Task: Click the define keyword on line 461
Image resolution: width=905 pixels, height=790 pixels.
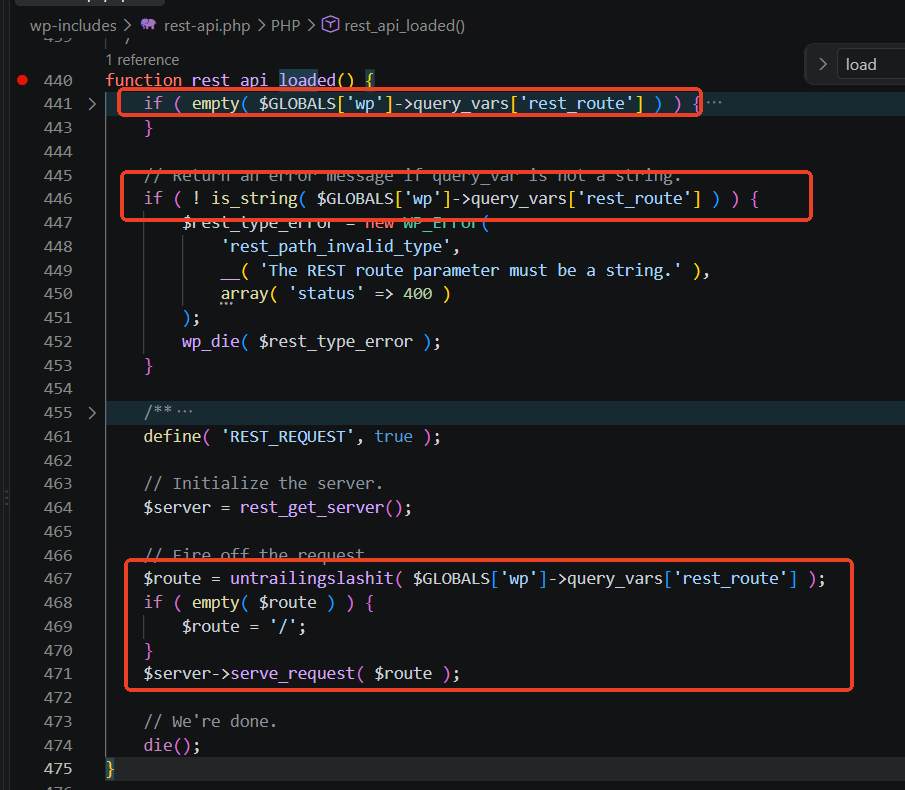Action: [173, 436]
